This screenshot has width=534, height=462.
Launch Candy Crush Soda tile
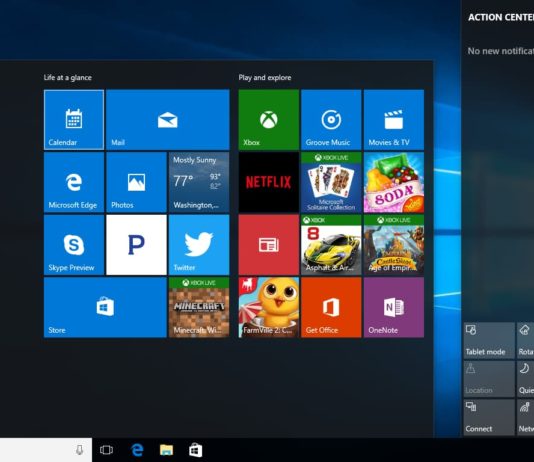point(394,182)
